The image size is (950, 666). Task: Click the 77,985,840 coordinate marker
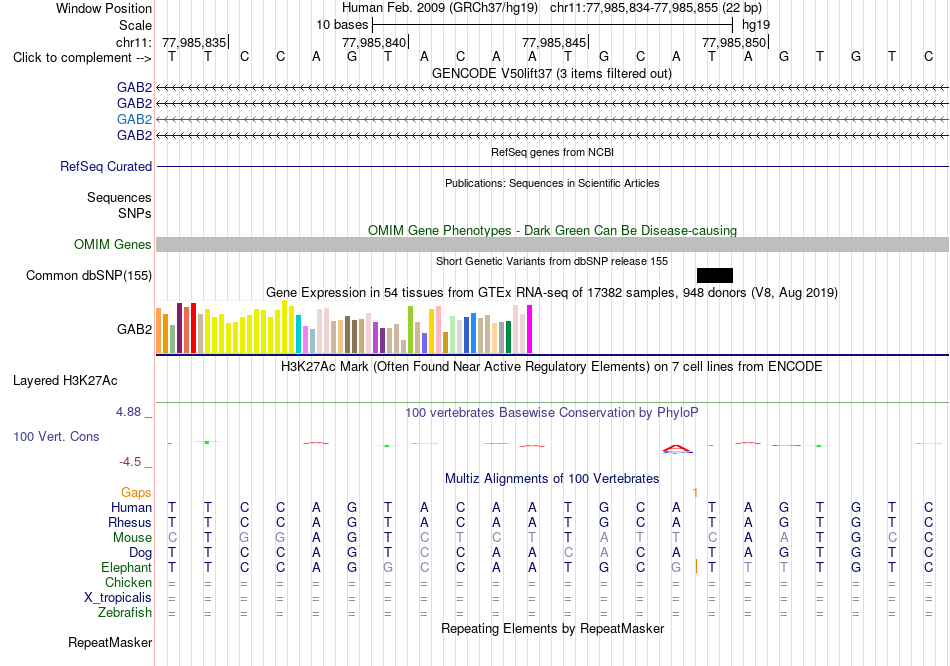click(x=374, y=42)
